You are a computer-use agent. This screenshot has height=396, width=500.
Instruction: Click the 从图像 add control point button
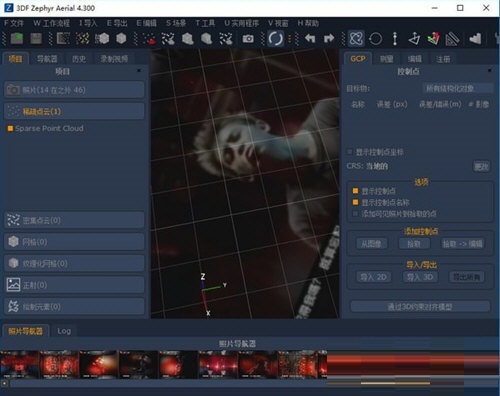click(x=371, y=244)
